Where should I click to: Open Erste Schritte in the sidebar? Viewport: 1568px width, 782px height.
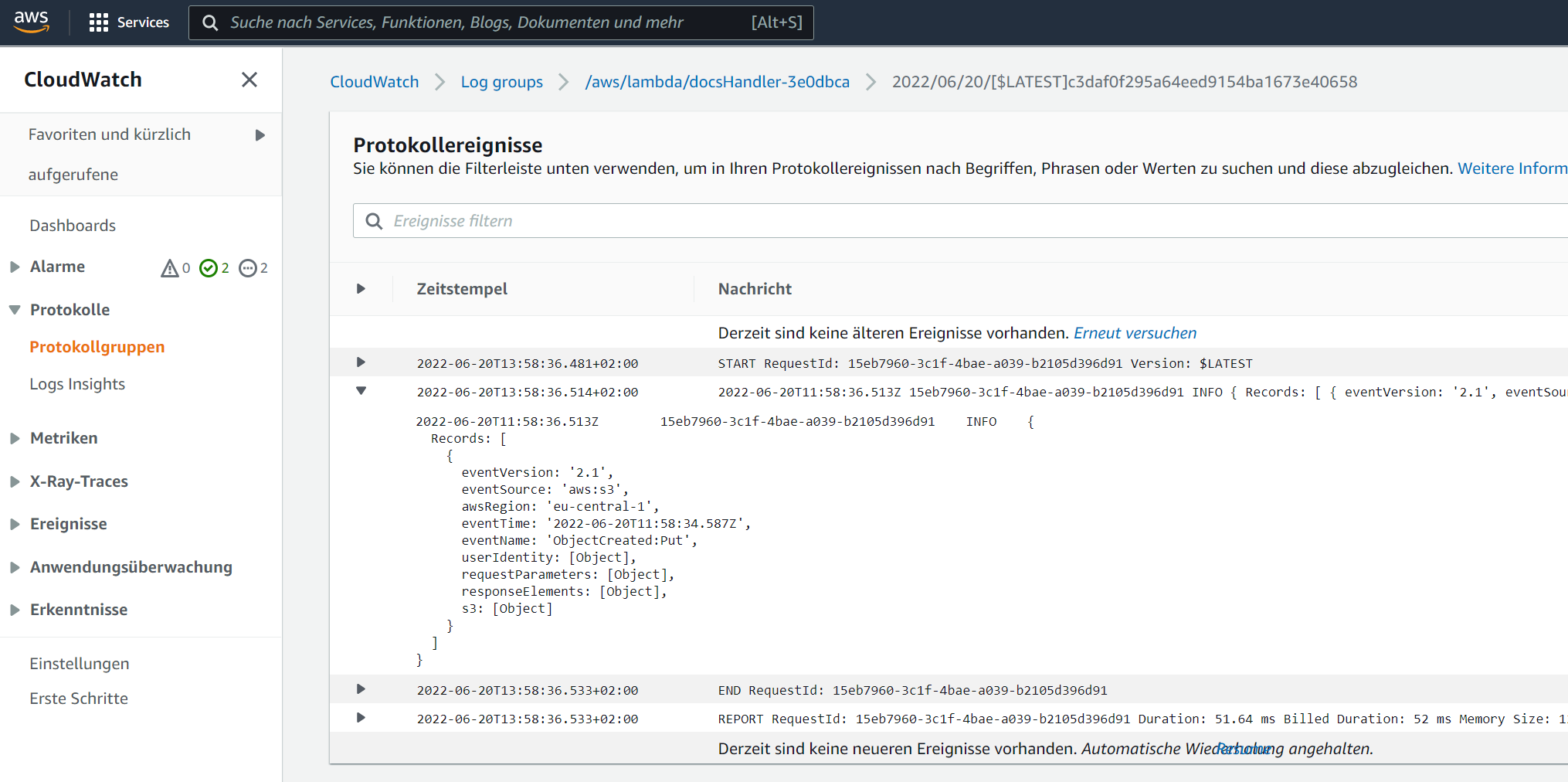pos(79,699)
